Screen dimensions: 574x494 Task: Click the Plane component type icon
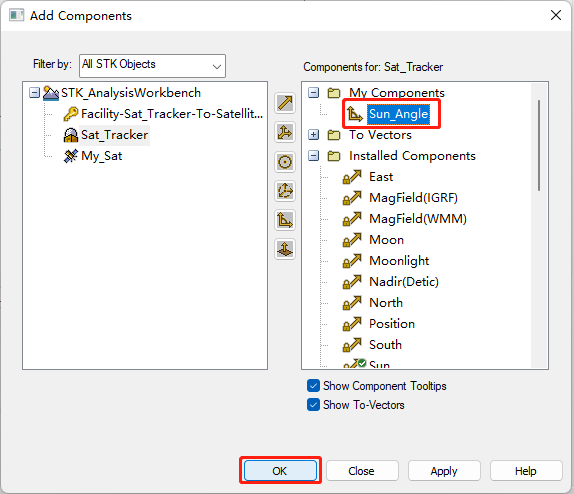coord(285,249)
